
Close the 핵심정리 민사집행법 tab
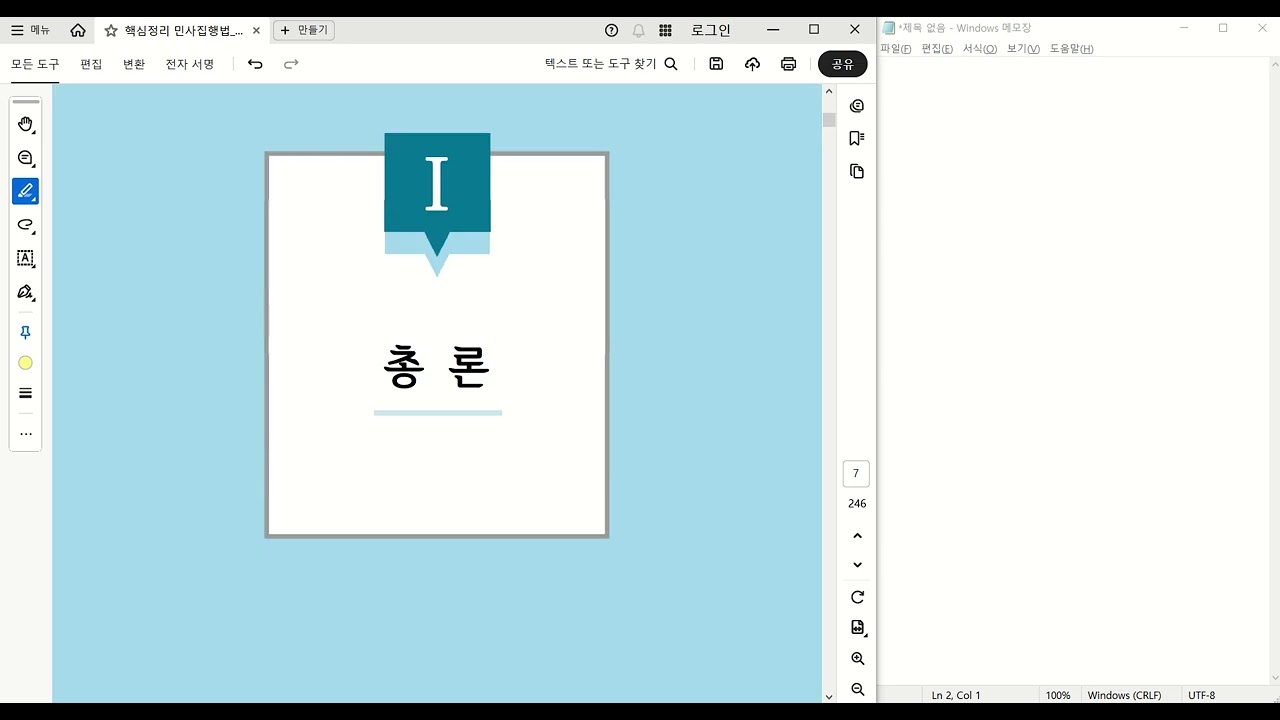(x=256, y=31)
